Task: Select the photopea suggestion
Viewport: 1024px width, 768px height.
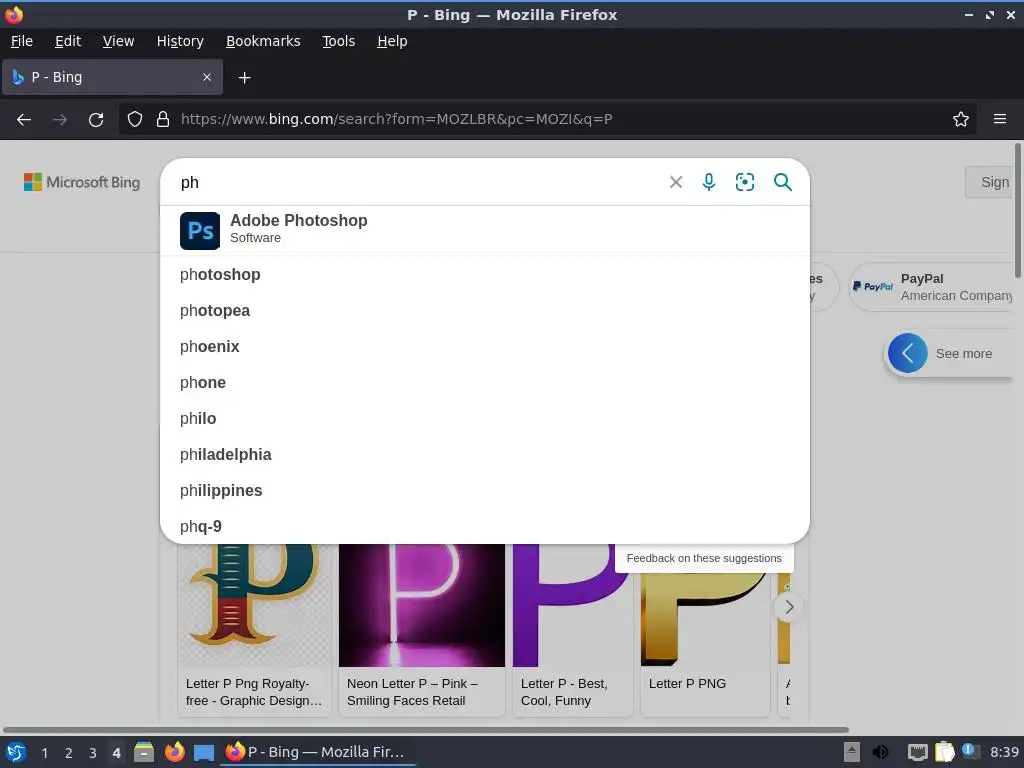Action: (485, 311)
